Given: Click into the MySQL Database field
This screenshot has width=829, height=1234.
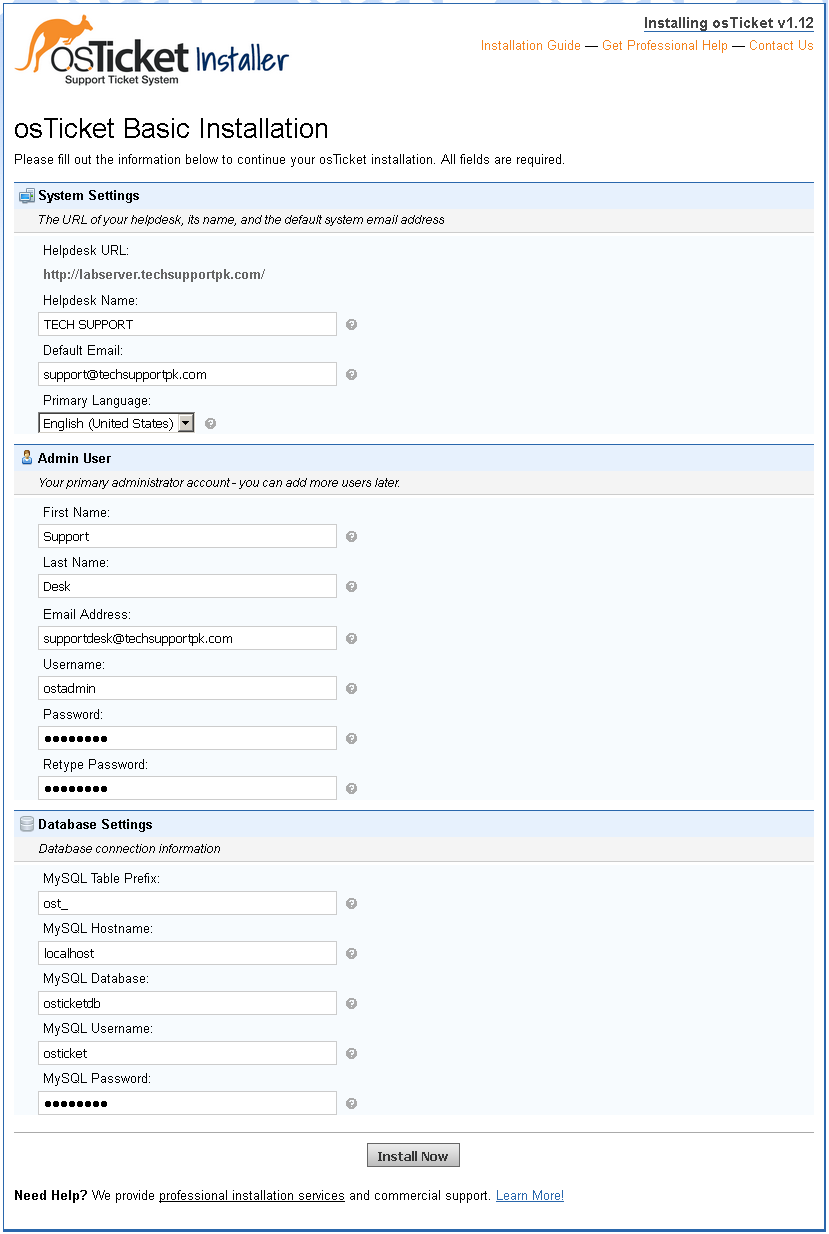Looking at the screenshot, I should (188, 1004).
